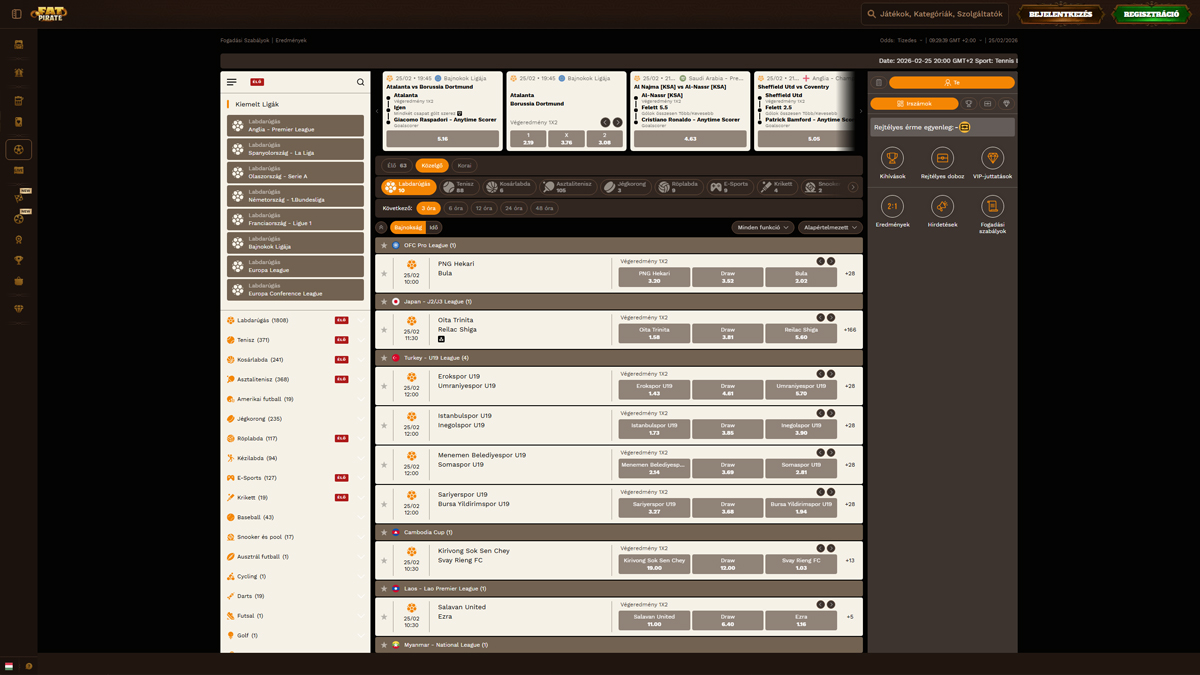
Task: Click the search magnifier in sports panel
Action: point(361,82)
